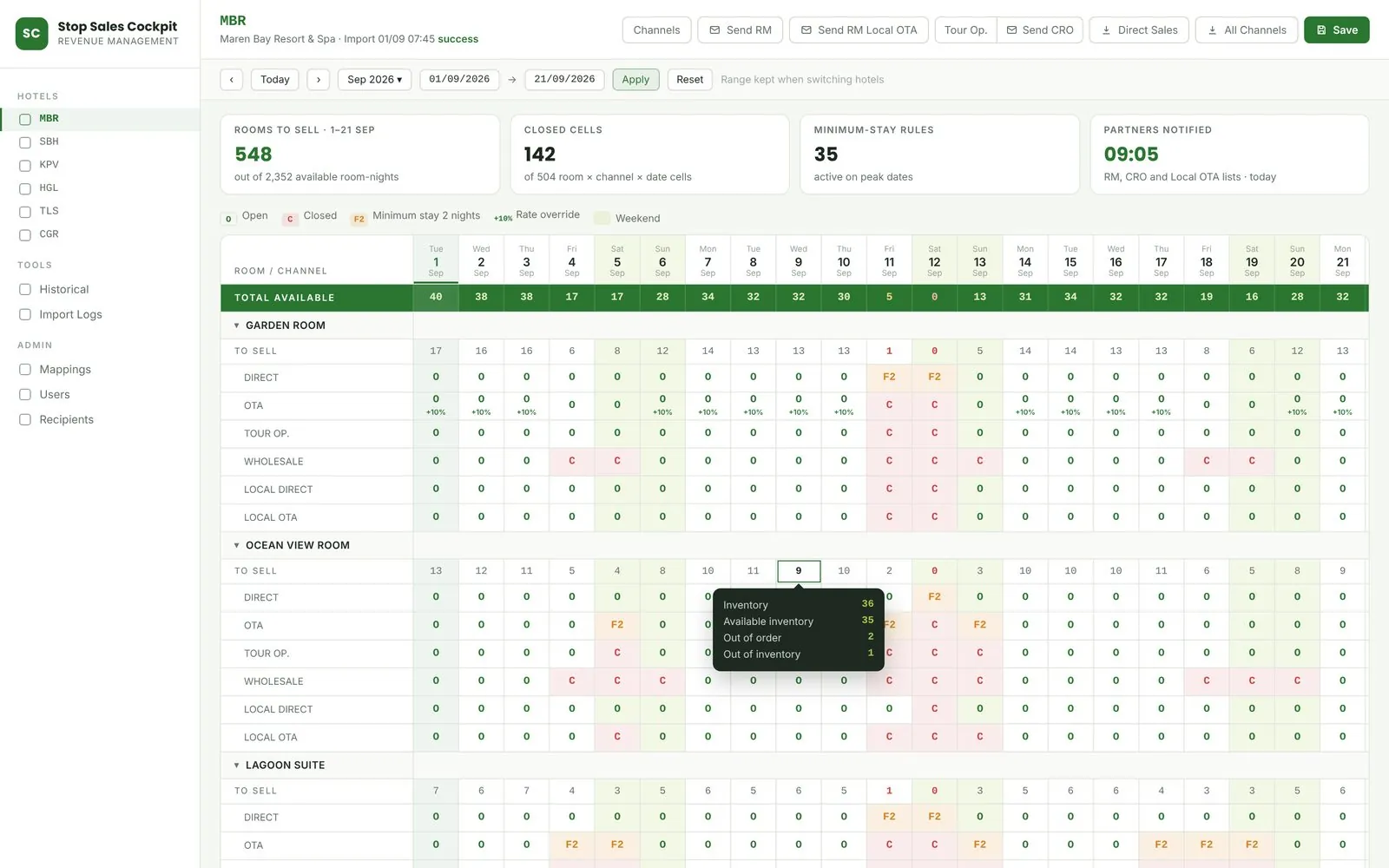Select the TLS hotel checkbox

[25, 212]
